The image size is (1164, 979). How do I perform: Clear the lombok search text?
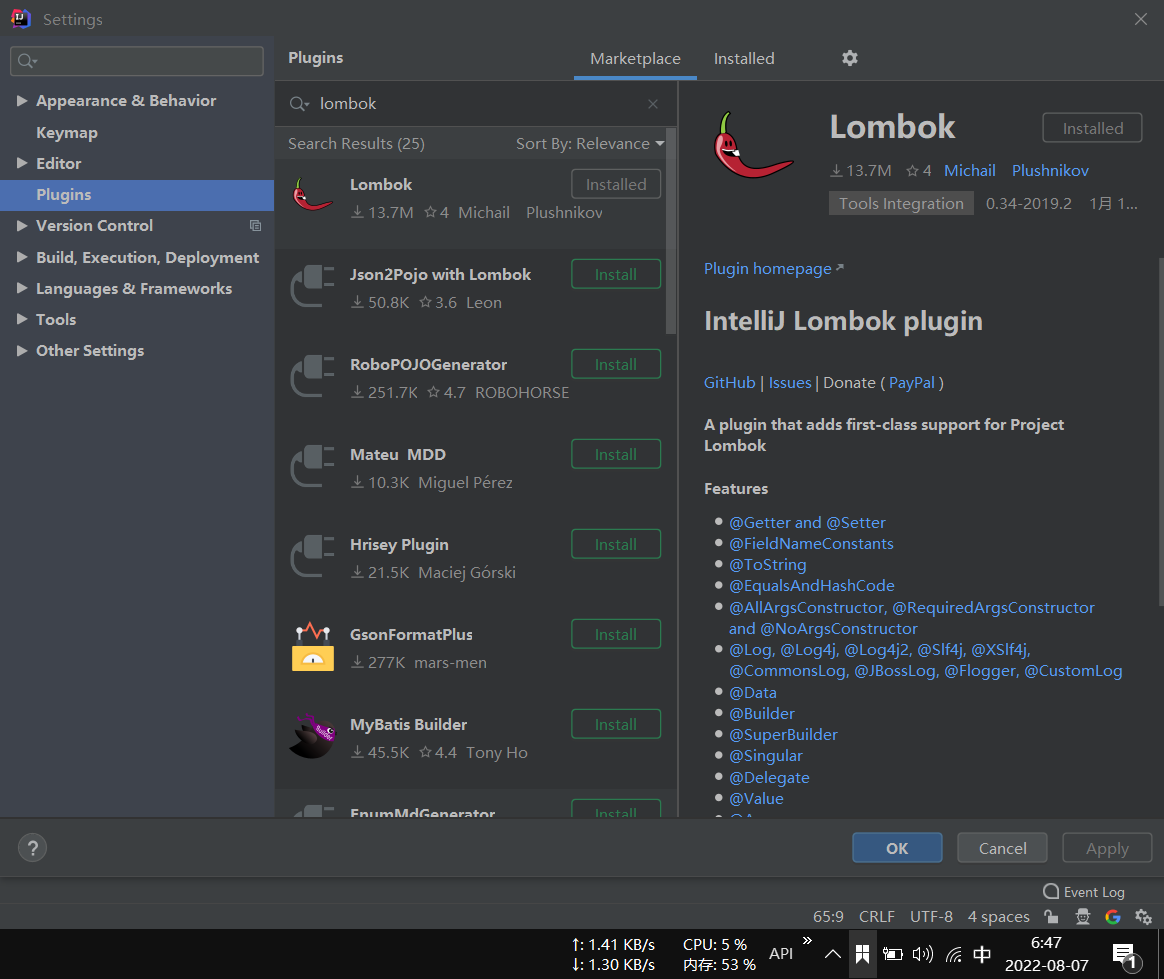[653, 104]
